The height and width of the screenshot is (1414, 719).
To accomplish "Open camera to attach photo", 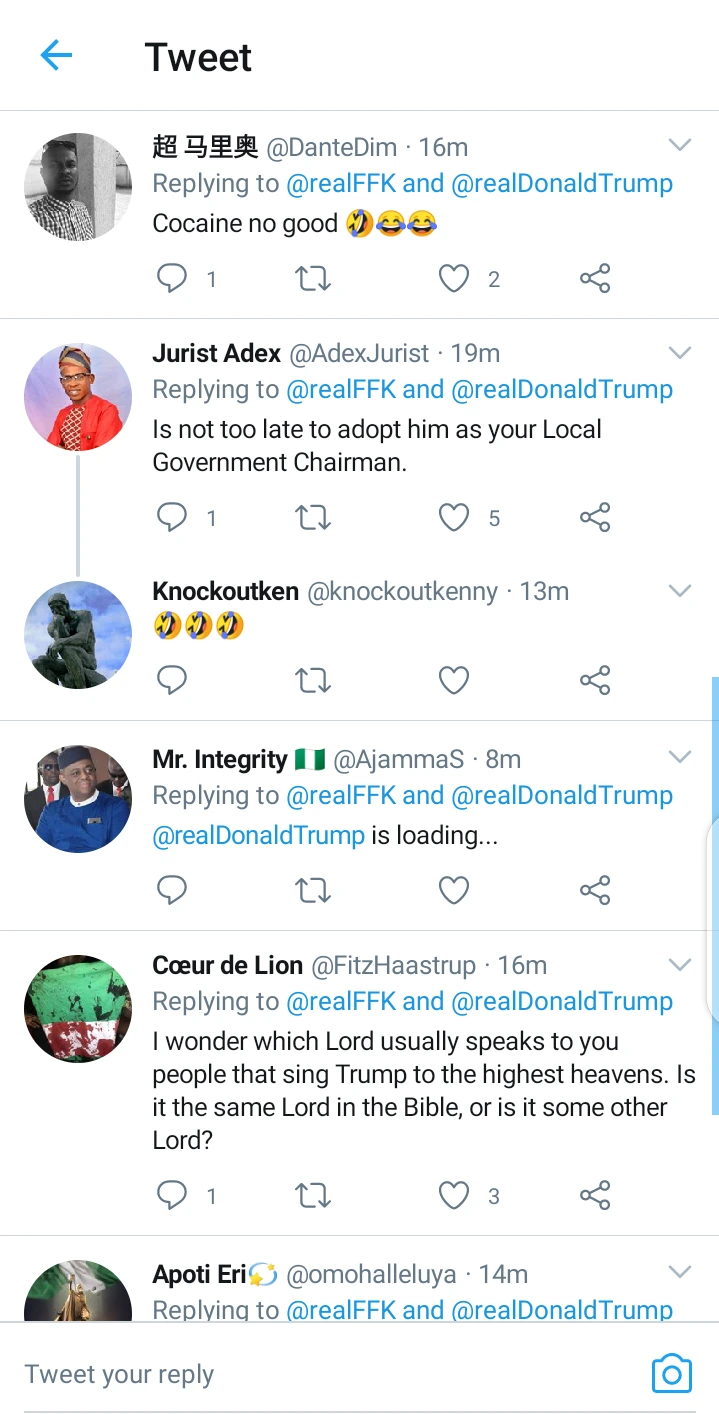I will [671, 1374].
